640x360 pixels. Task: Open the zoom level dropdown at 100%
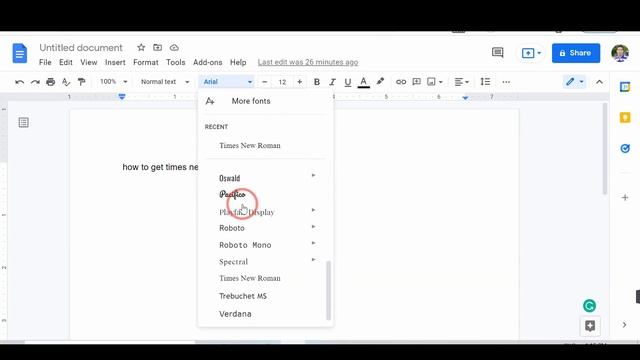(x=113, y=82)
